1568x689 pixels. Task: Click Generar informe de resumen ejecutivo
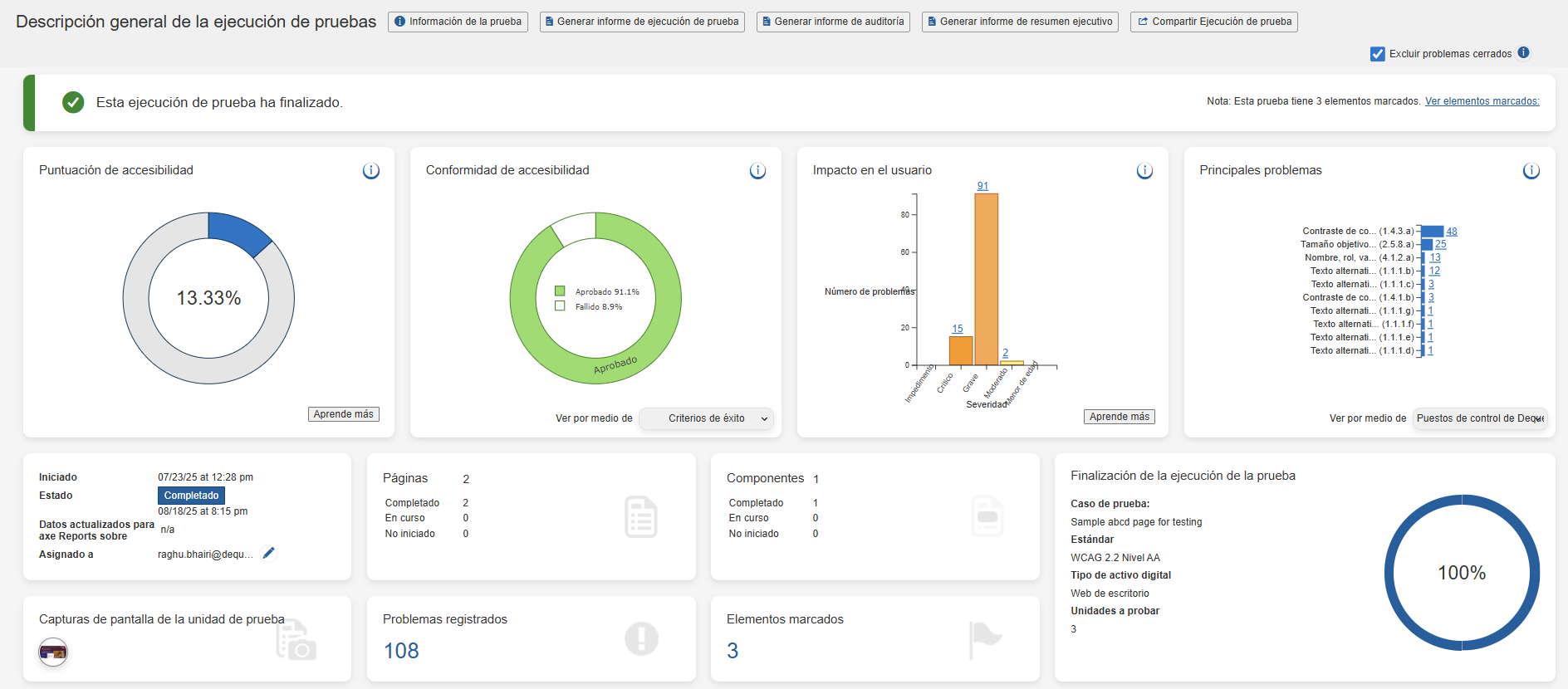pyautogui.click(x=1020, y=22)
